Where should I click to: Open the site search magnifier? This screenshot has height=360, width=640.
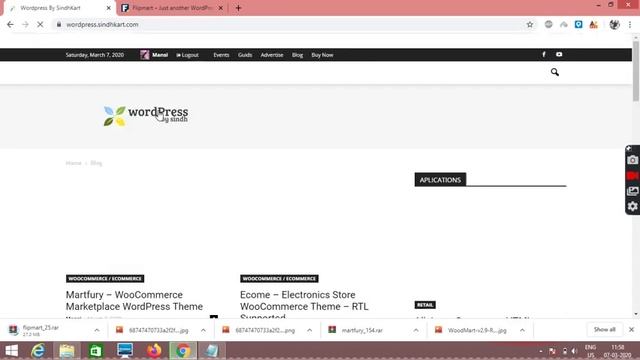pos(554,72)
